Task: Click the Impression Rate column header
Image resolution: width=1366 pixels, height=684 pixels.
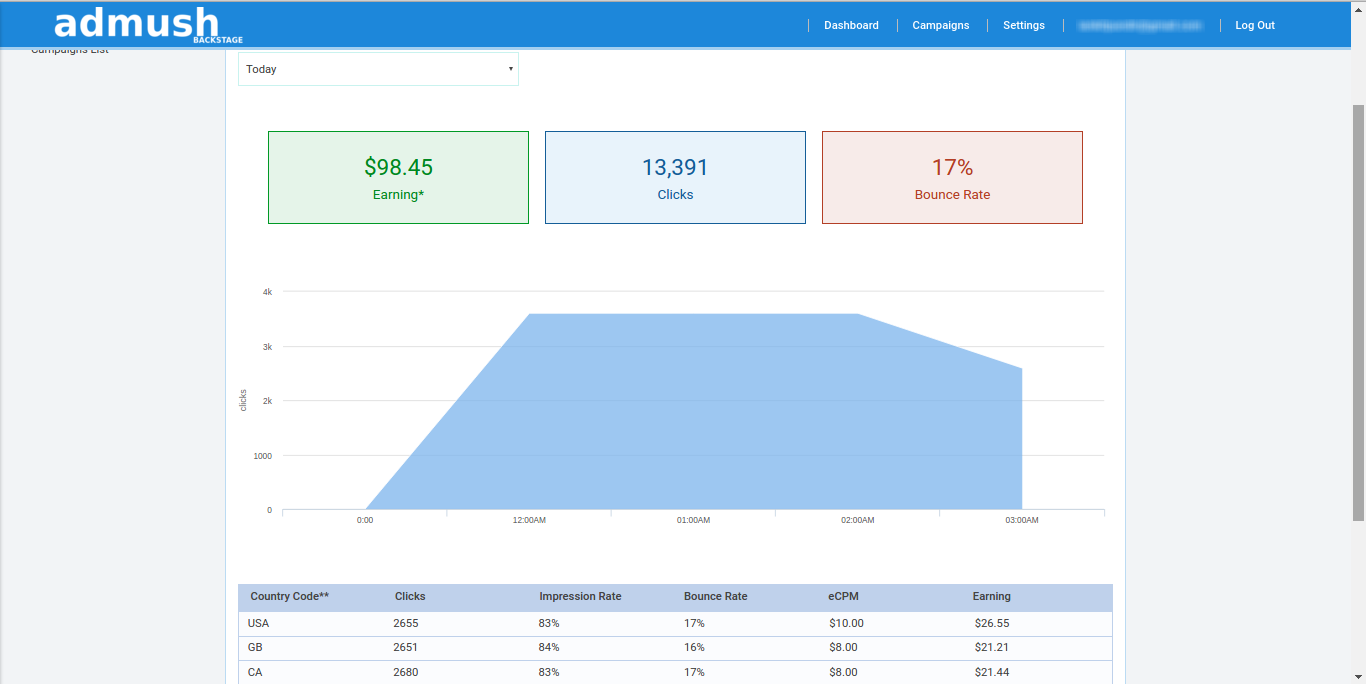Action: click(x=580, y=596)
